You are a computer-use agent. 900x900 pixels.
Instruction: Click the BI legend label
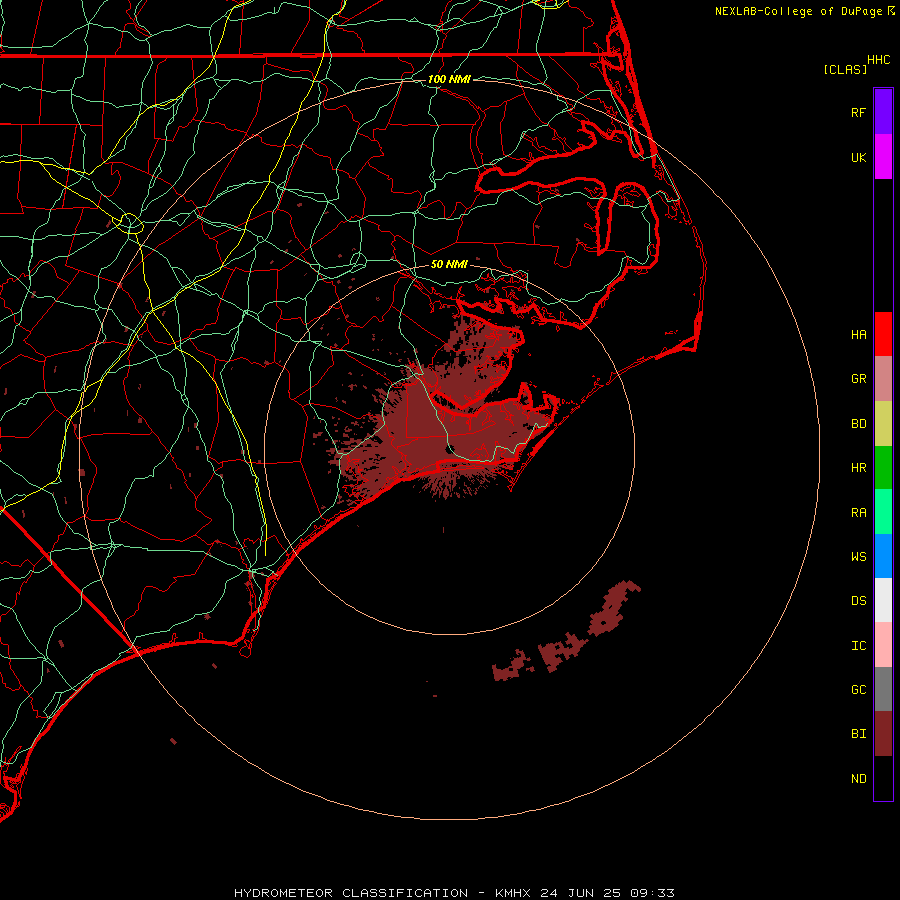[858, 734]
